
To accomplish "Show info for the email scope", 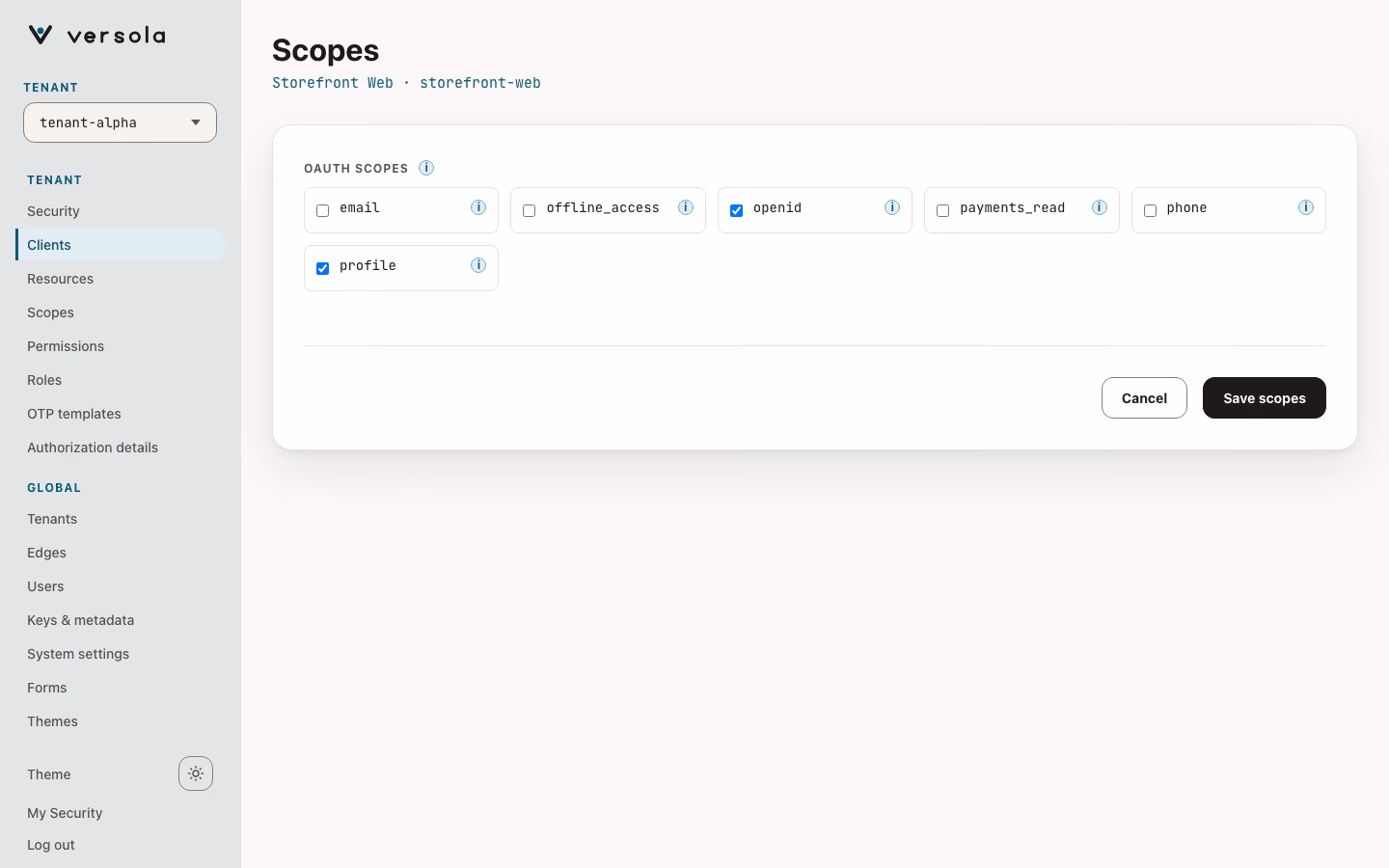I will point(478,207).
